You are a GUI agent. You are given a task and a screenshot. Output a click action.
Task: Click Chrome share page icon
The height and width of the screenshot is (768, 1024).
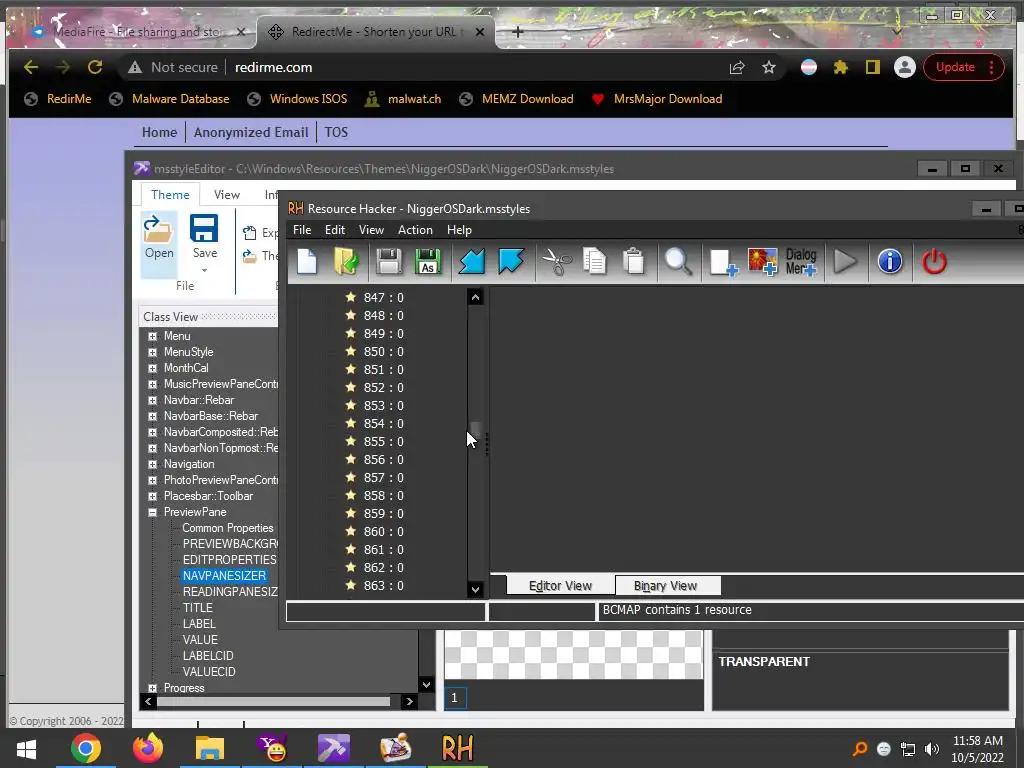pyautogui.click(x=737, y=67)
